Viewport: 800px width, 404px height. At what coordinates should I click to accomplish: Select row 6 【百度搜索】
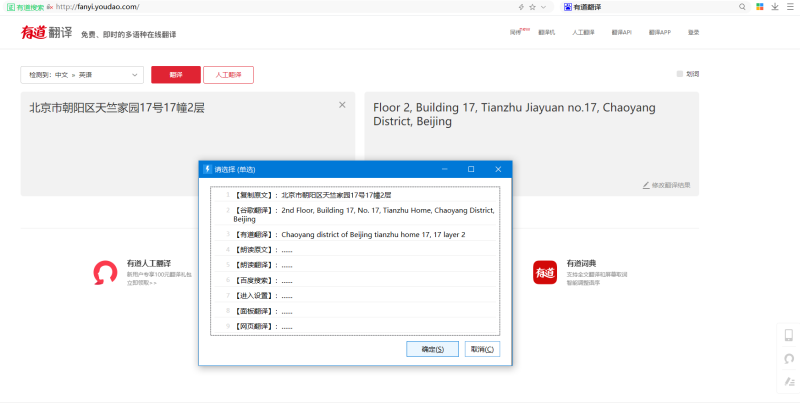pyautogui.click(x=355, y=281)
